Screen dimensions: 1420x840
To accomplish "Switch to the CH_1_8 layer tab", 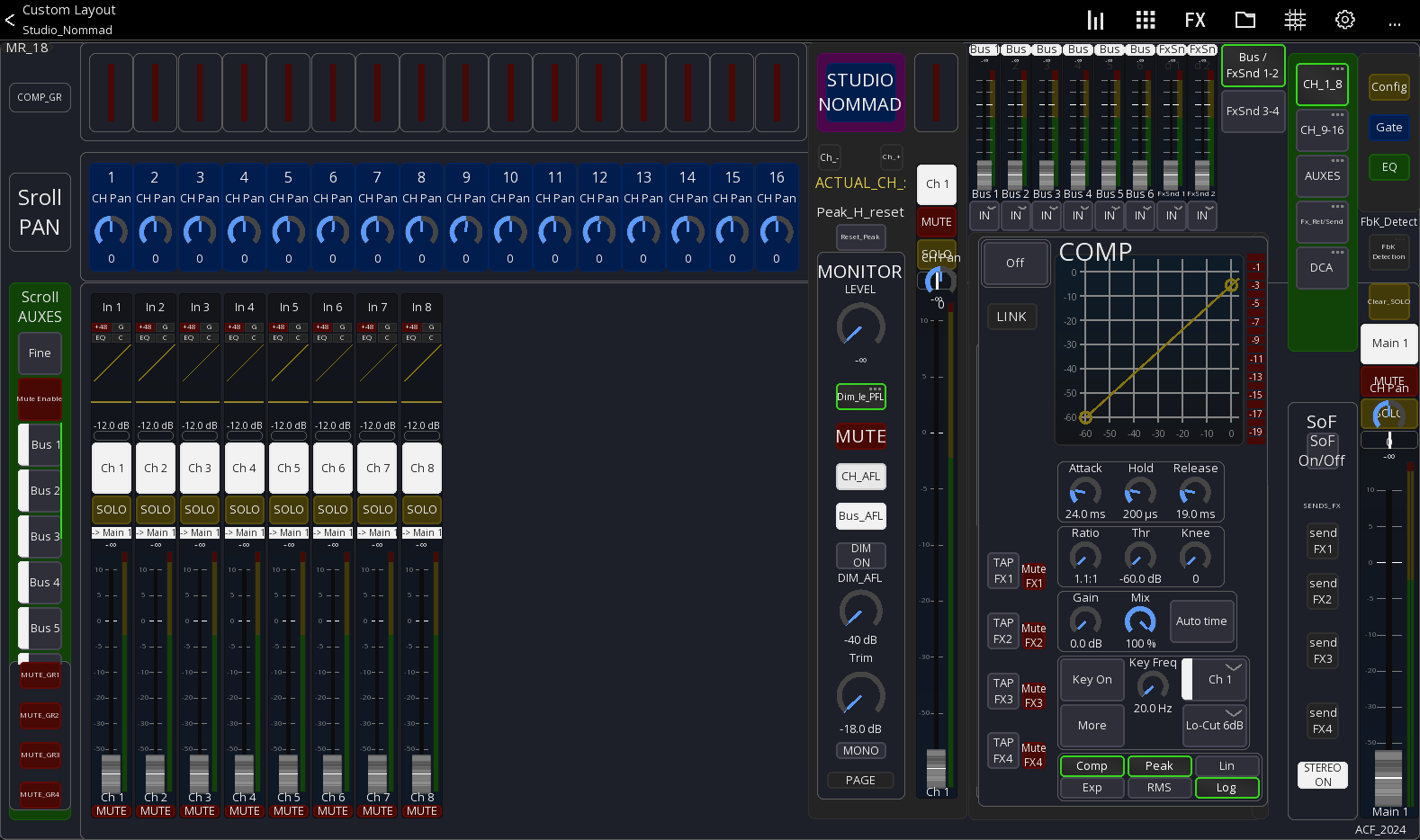I will pyautogui.click(x=1322, y=85).
